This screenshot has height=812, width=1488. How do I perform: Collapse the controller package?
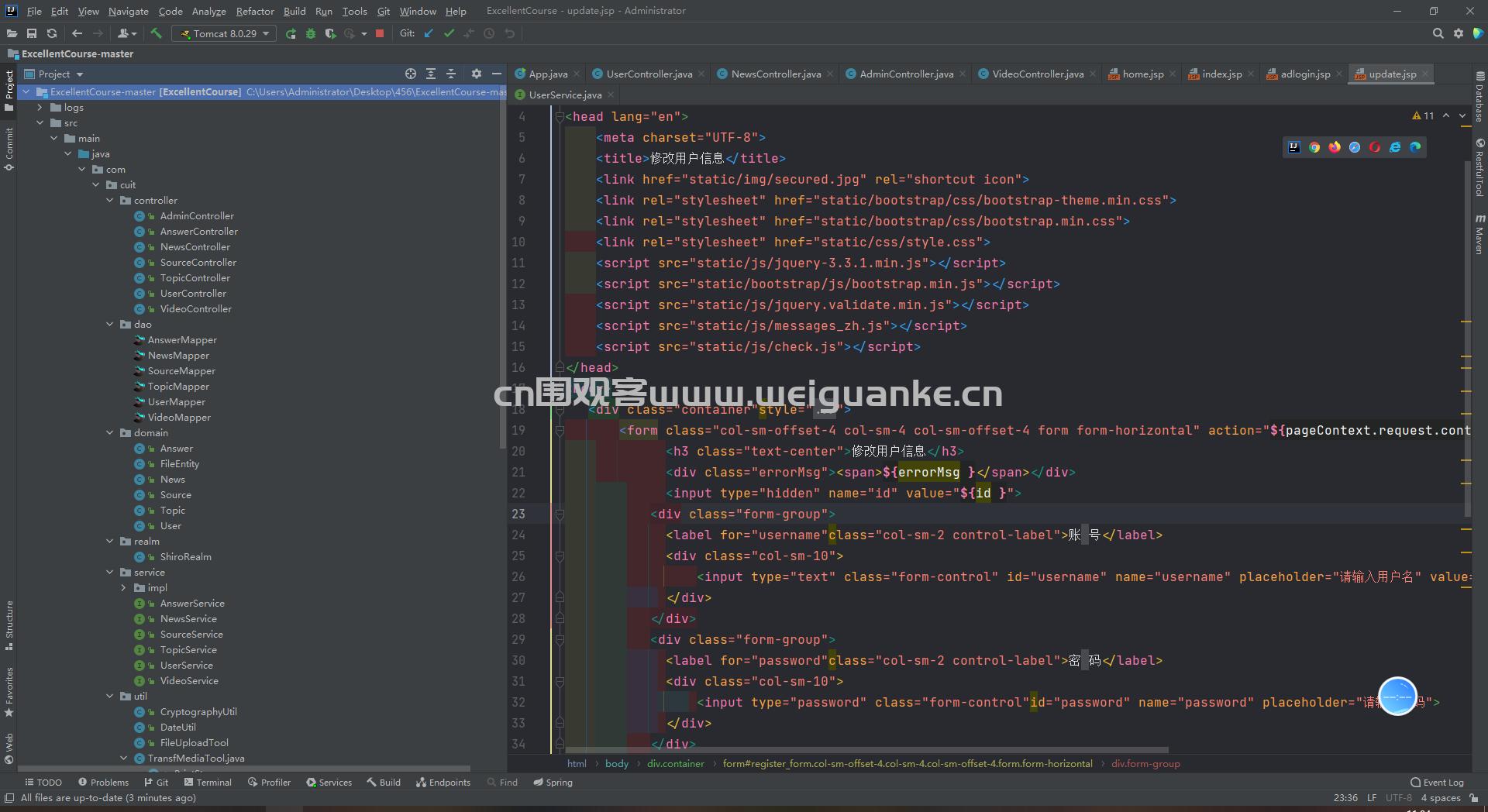(x=110, y=201)
